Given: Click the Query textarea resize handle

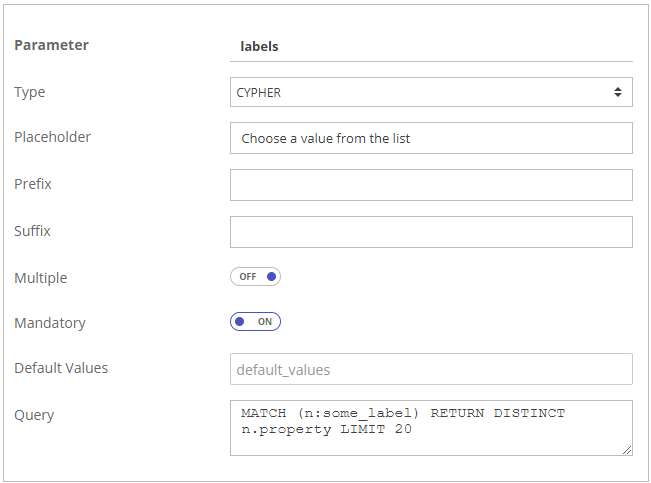Looking at the screenshot, I should coord(626,450).
